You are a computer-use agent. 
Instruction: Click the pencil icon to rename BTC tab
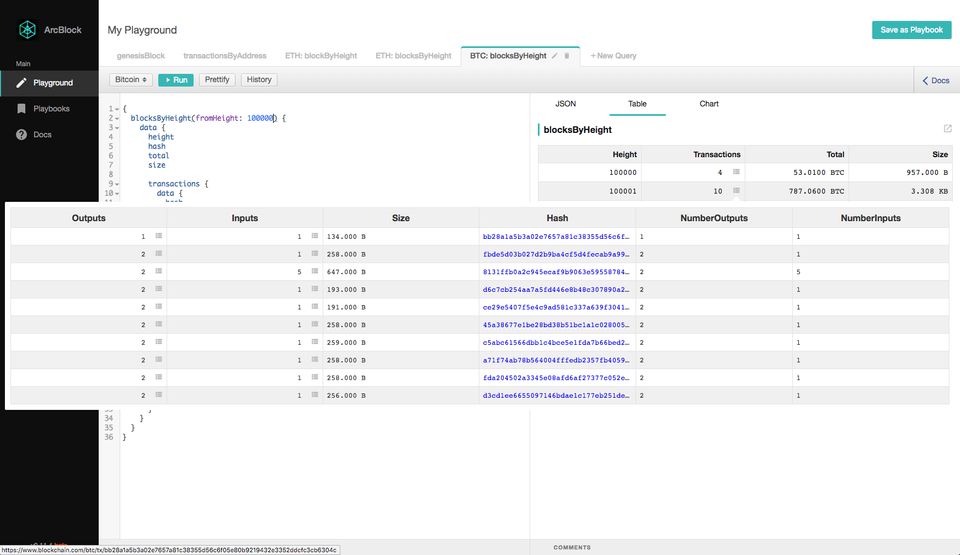click(555, 56)
